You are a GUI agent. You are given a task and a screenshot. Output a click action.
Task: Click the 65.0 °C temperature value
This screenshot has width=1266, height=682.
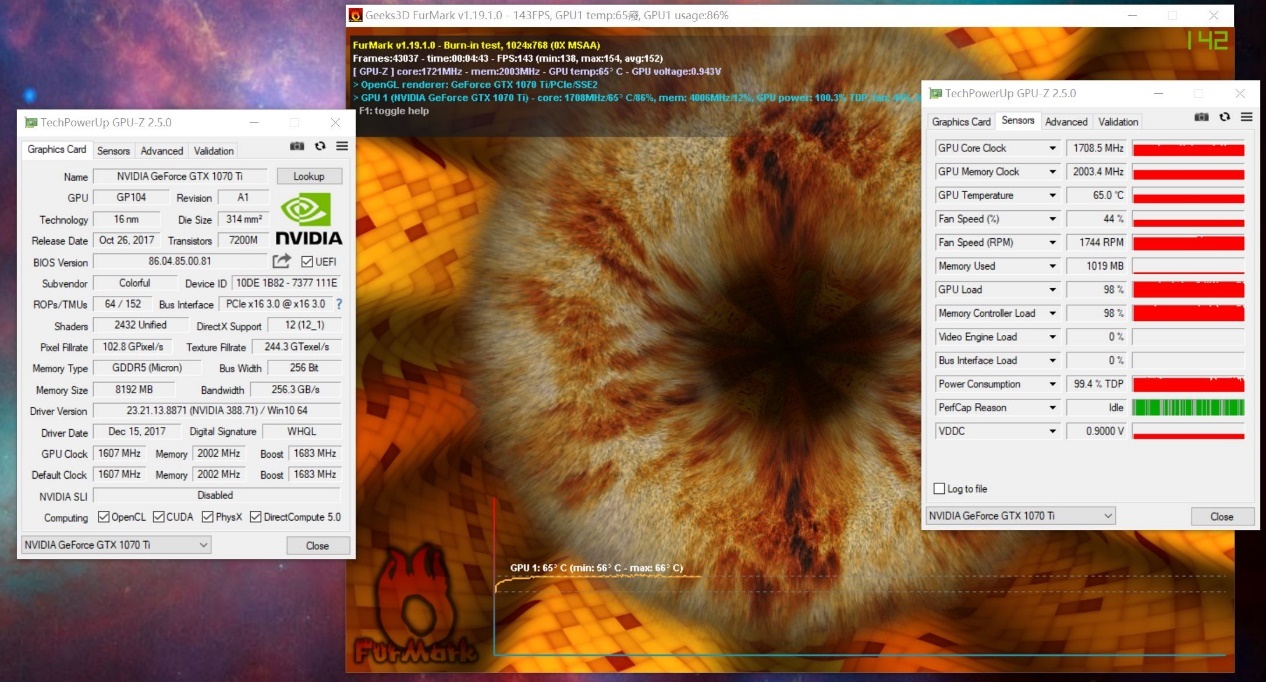click(x=1097, y=195)
